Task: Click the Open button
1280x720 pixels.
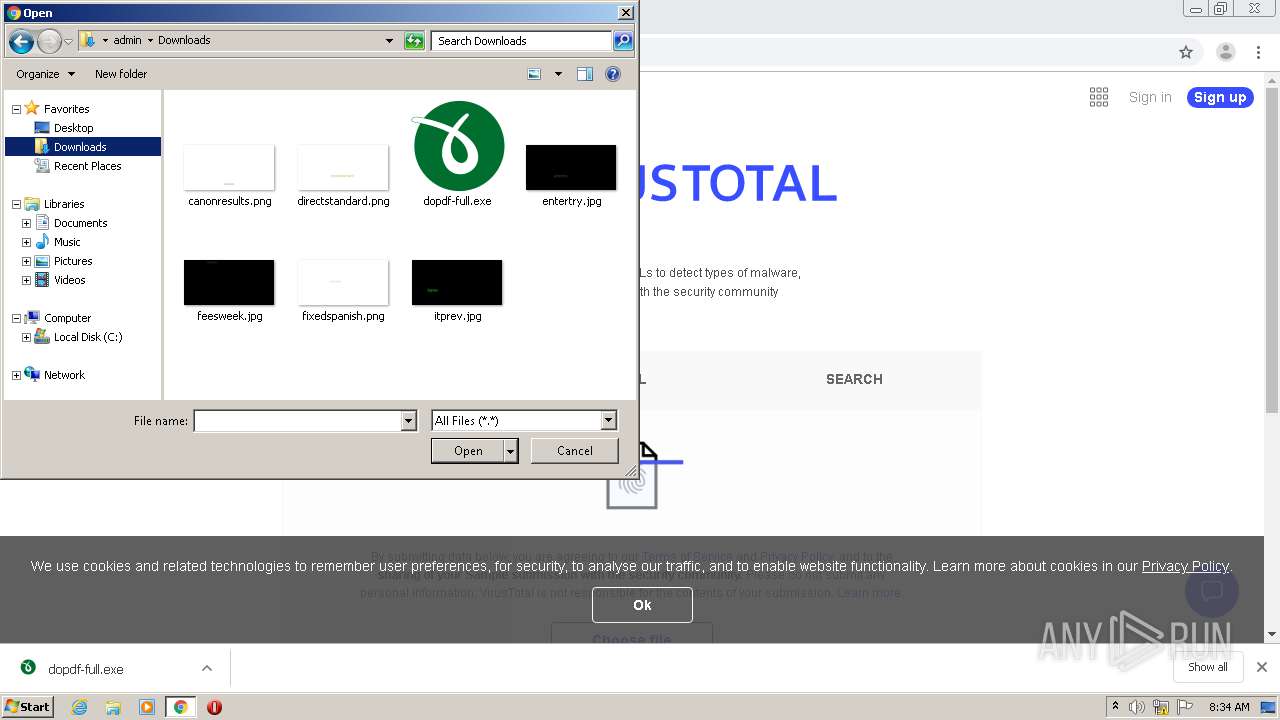Action: (468, 451)
